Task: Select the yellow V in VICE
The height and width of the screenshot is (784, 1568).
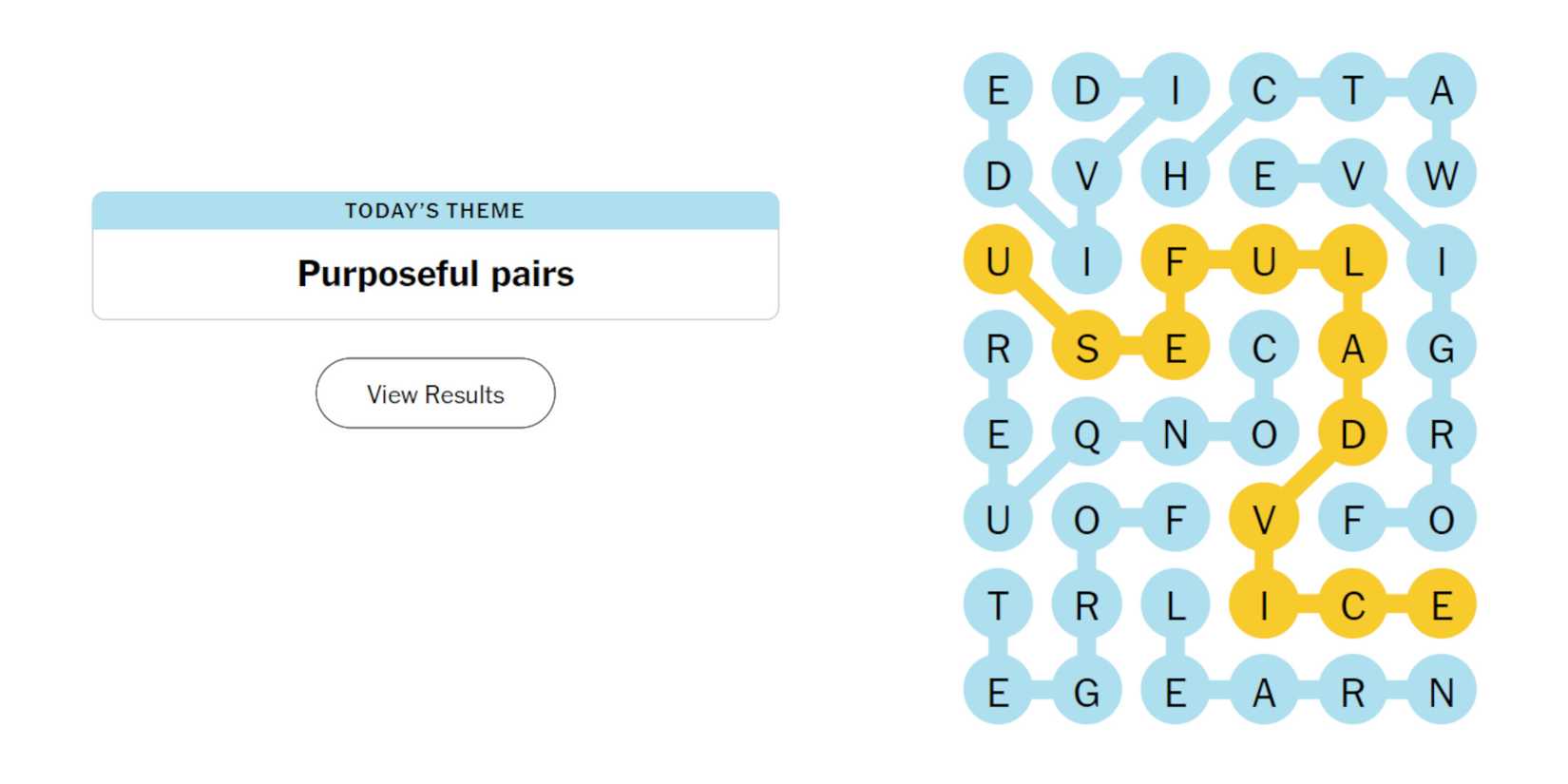Action: tap(1264, 518)
